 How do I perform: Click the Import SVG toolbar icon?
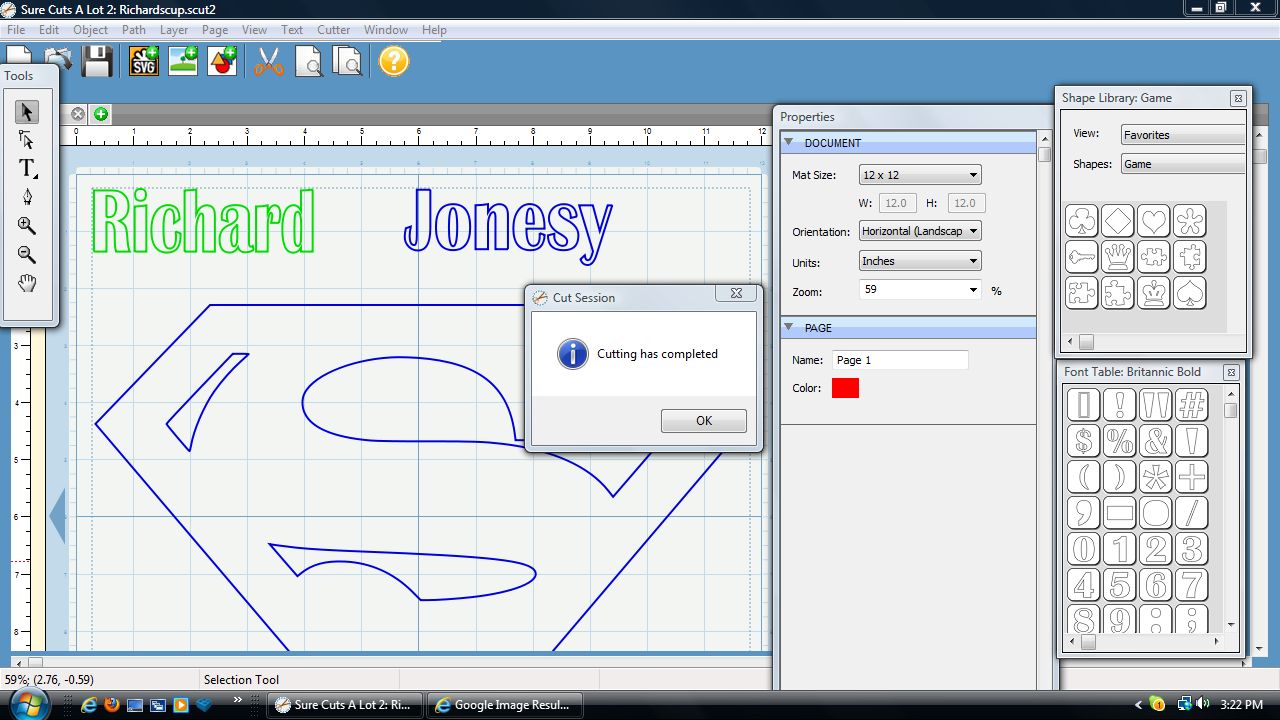(145, 62)
